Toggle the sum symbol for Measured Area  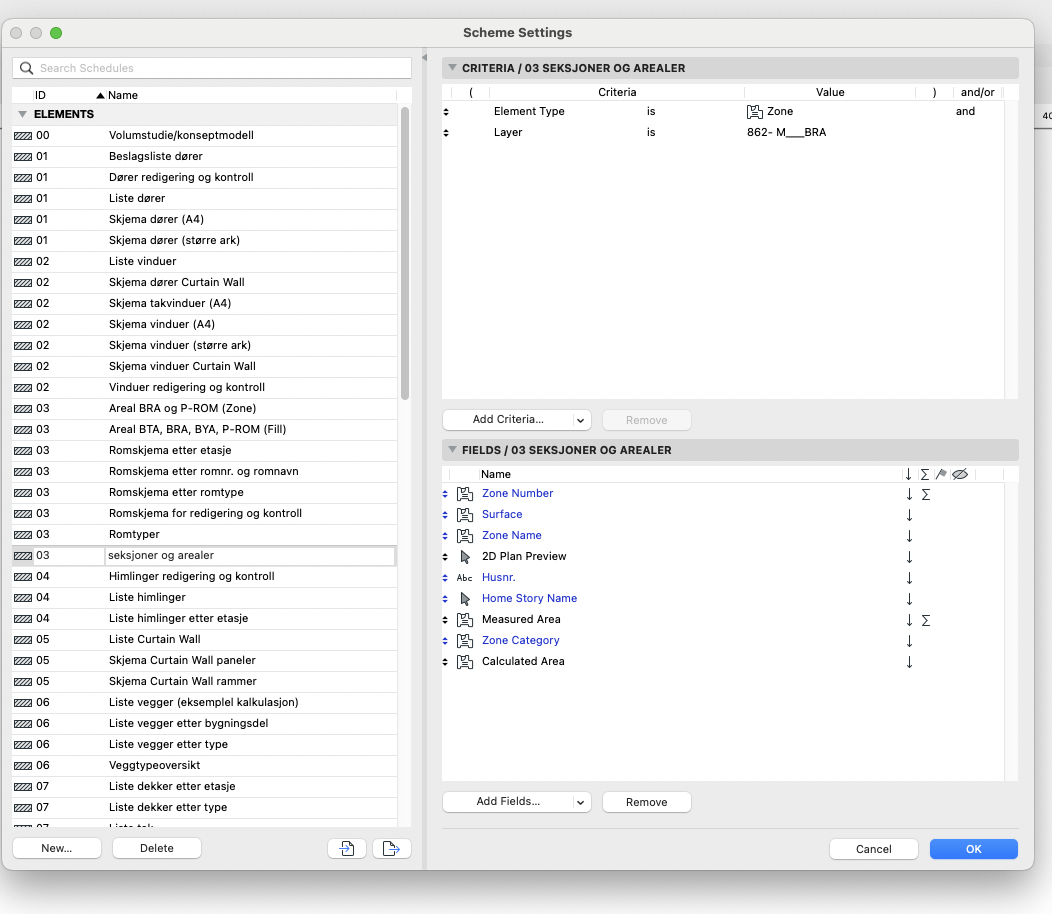925,619
